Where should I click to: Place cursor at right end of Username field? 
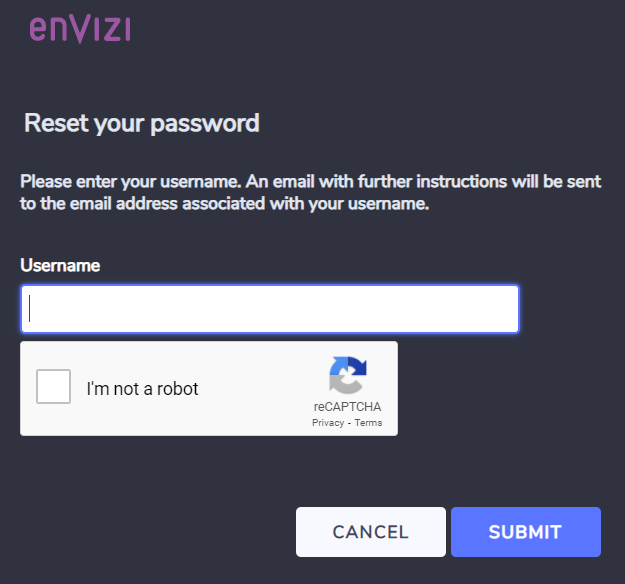pyautogui.click(x=510, y=309)
